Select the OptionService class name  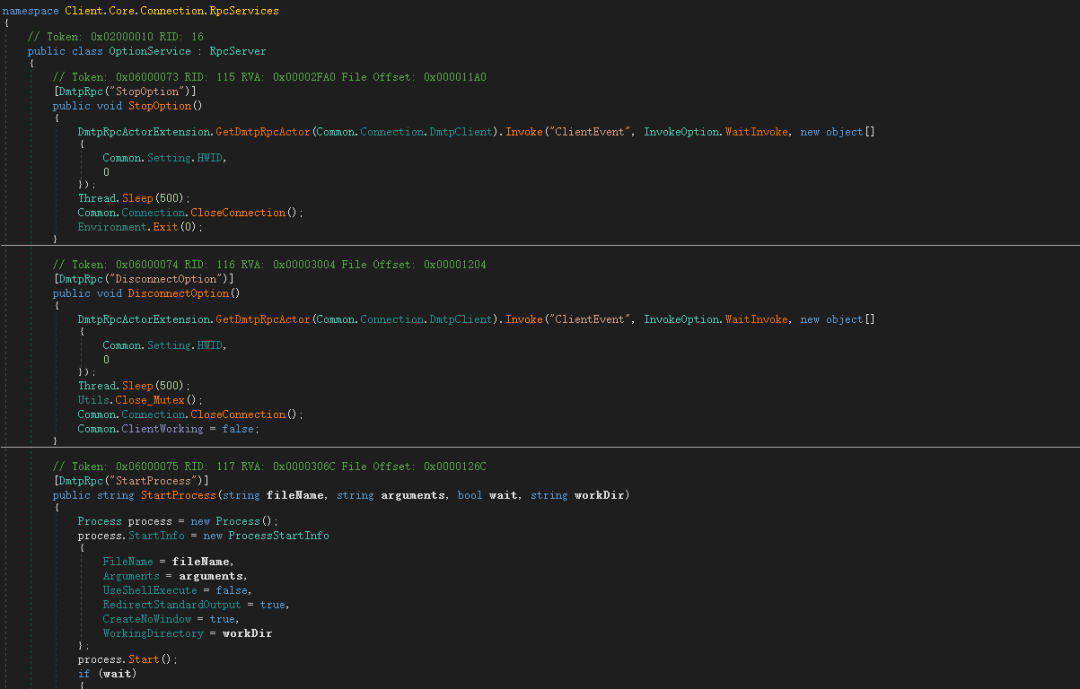point(149,51)
